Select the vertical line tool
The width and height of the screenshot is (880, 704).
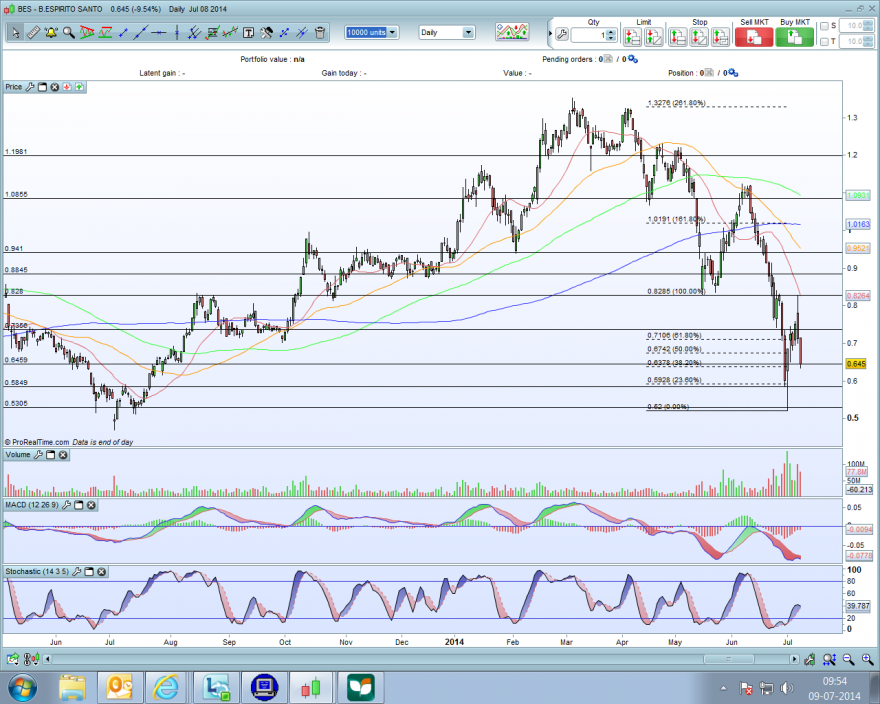(177, 33)
